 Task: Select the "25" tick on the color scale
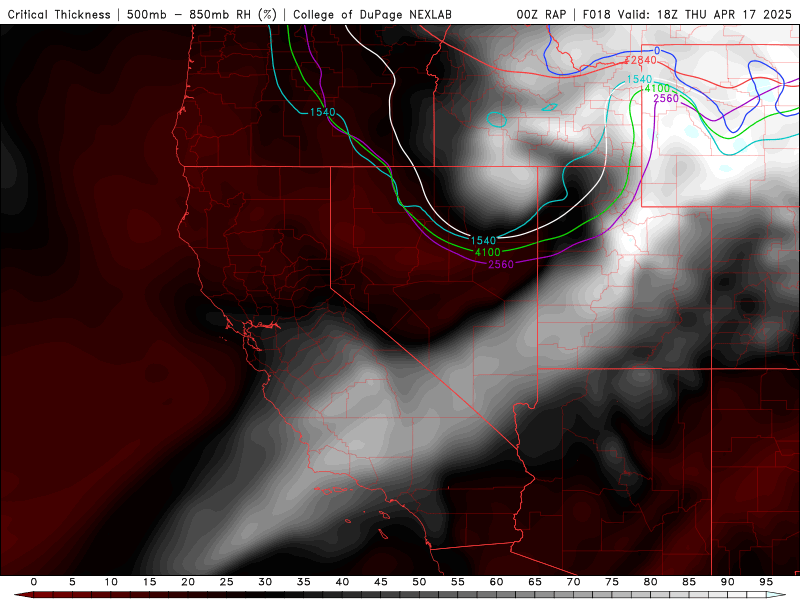pyautogui.click(x=227, y=582)
